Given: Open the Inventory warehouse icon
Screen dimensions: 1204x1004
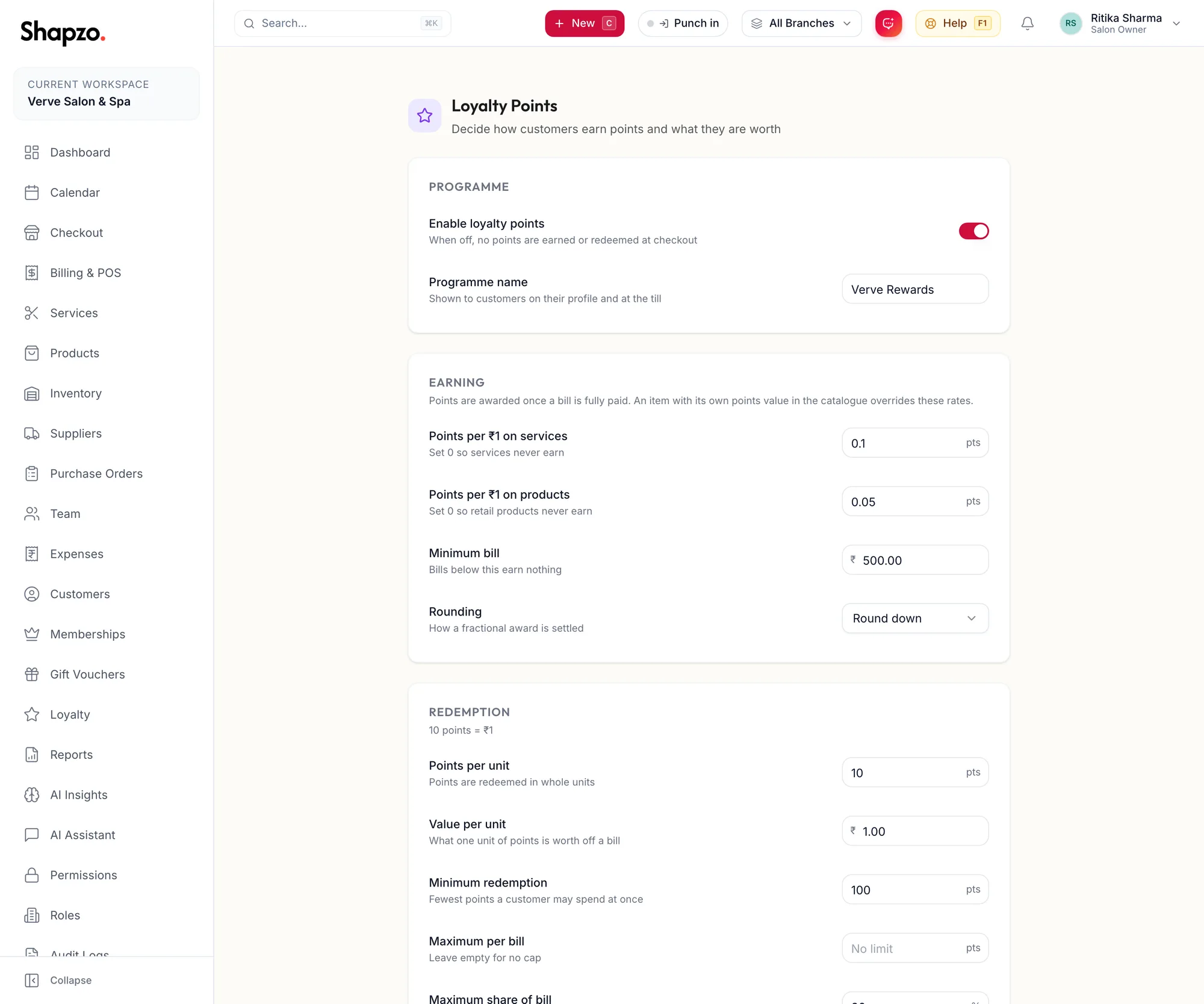Looking at the screenshot, I should (x=32, y=393).
